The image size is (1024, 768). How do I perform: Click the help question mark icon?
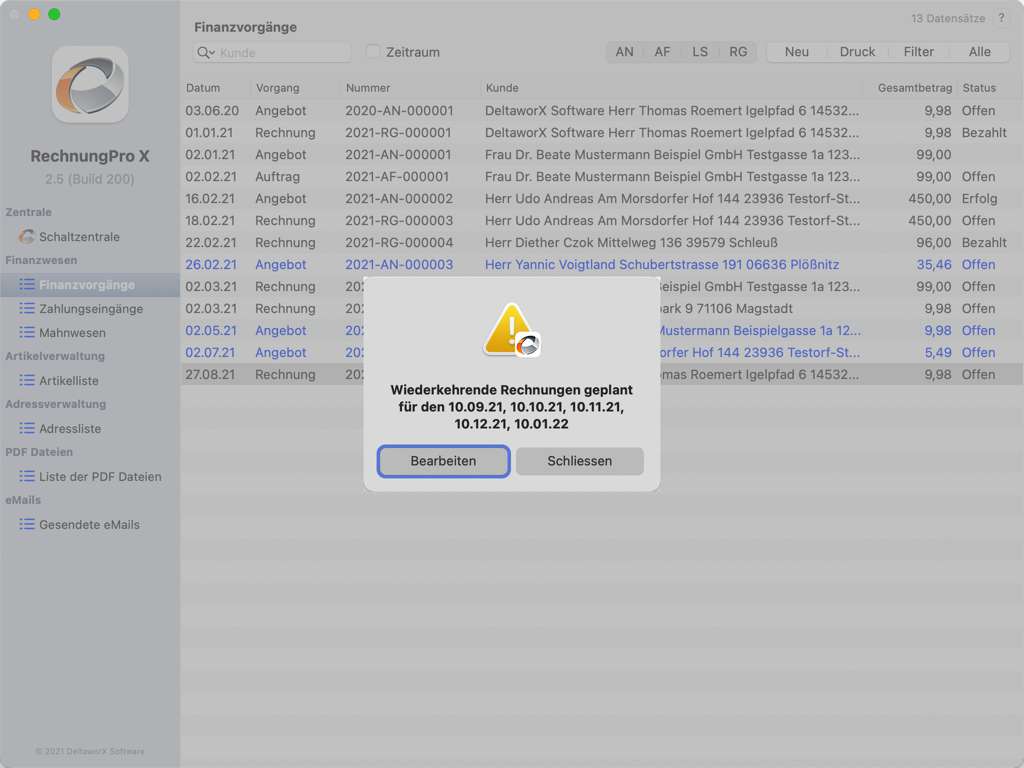point(1001,18)
